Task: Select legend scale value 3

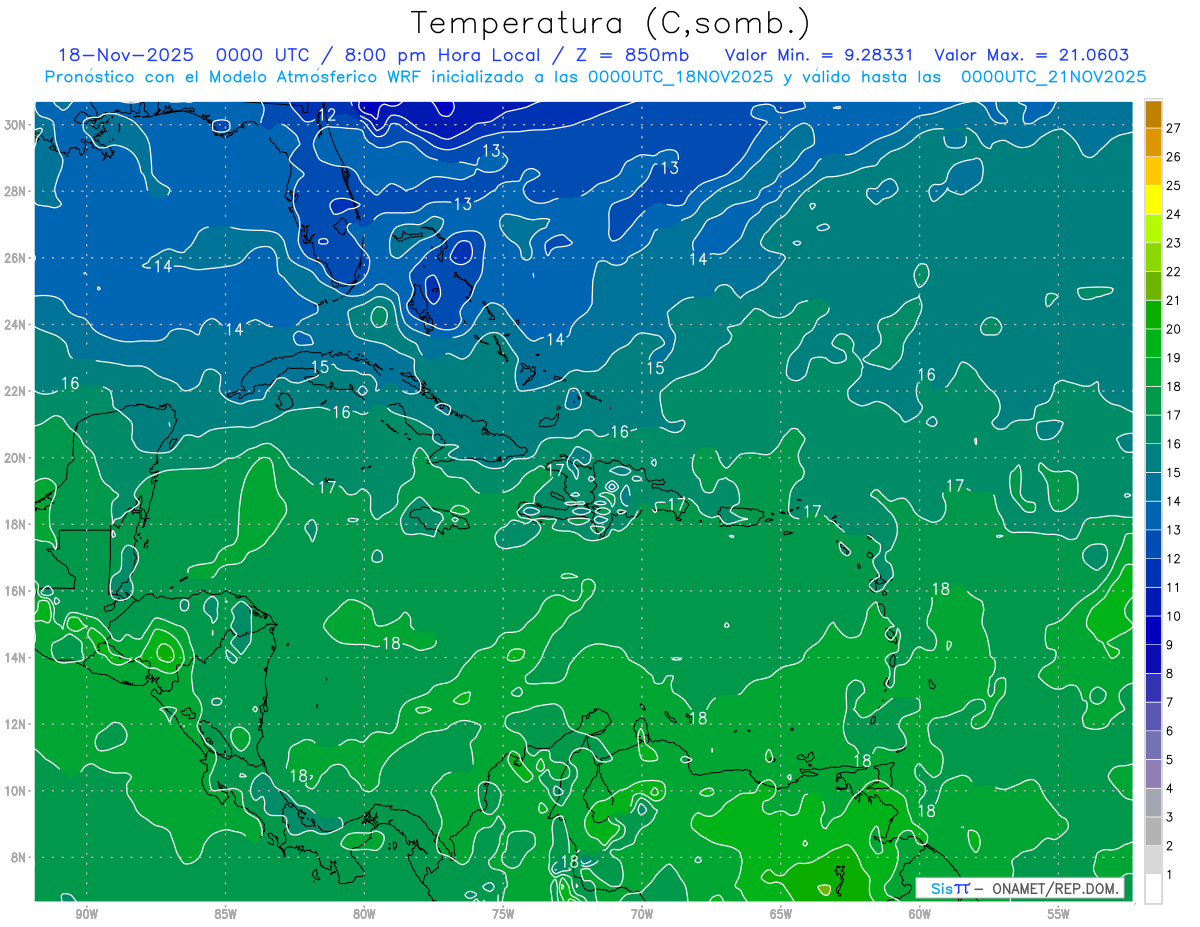Action: point(1170,817)
